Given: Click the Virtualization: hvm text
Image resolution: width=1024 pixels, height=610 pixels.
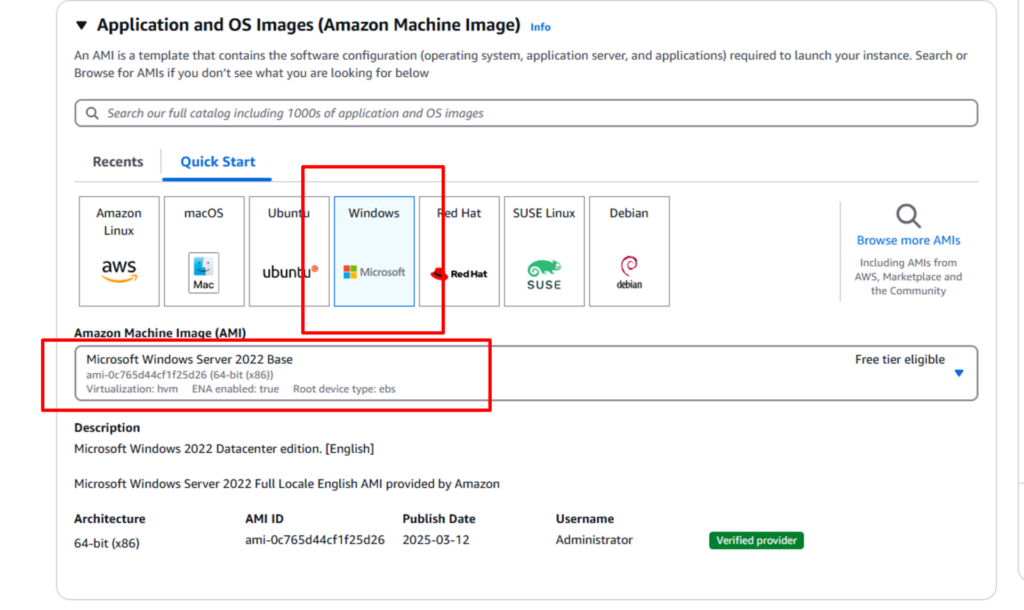Looking at the screenshot, I should [x=132, y=389].
